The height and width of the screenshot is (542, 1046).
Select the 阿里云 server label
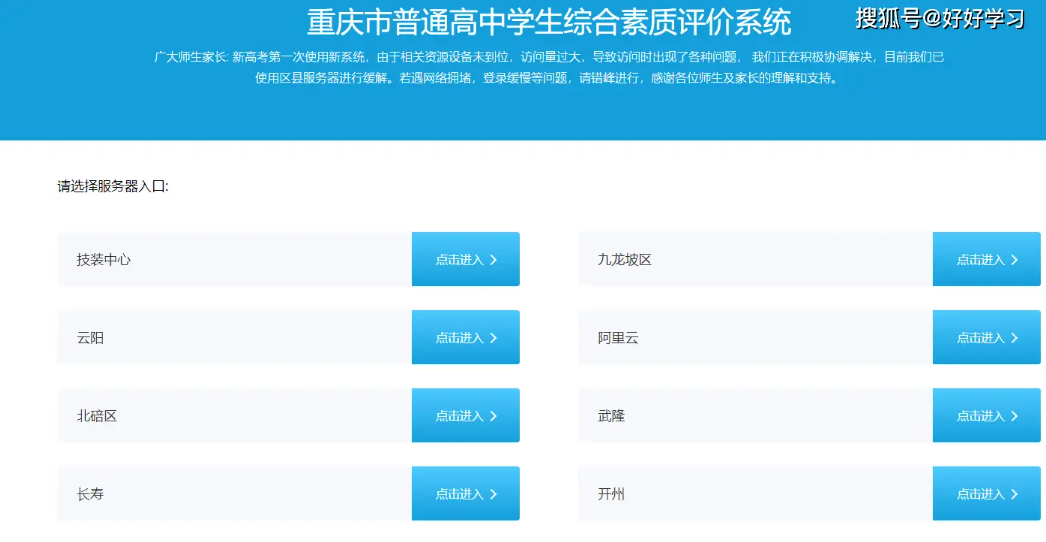pos(618,338)
